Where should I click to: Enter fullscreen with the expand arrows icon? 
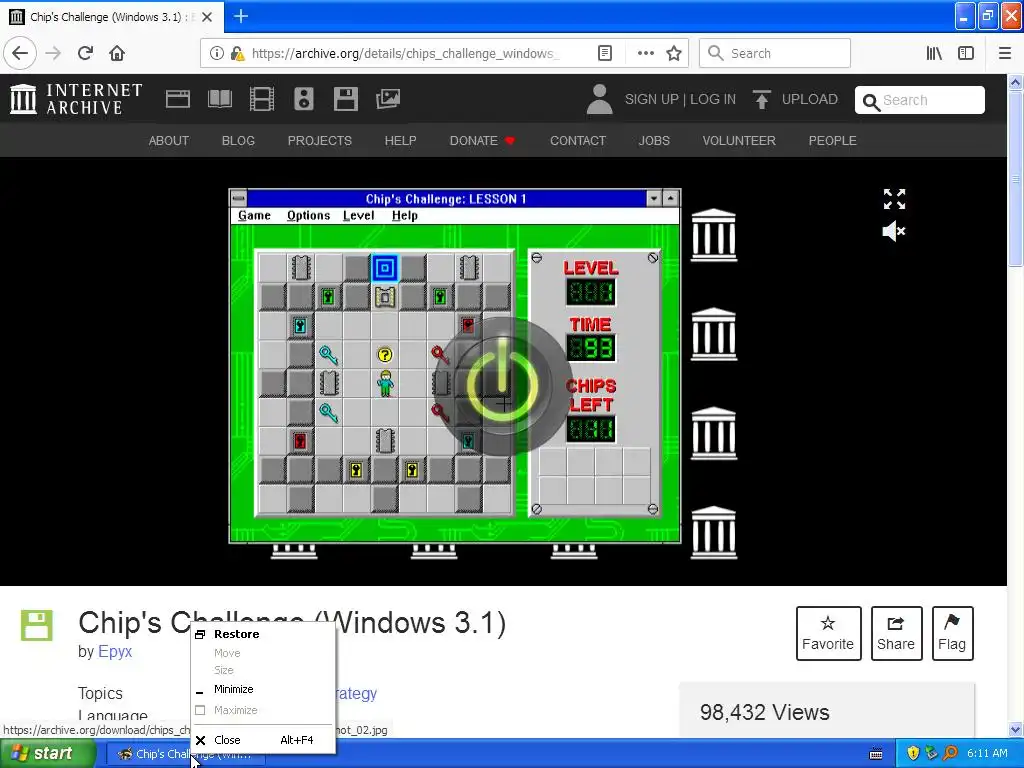pyautogui.click(x=894, y=199)
